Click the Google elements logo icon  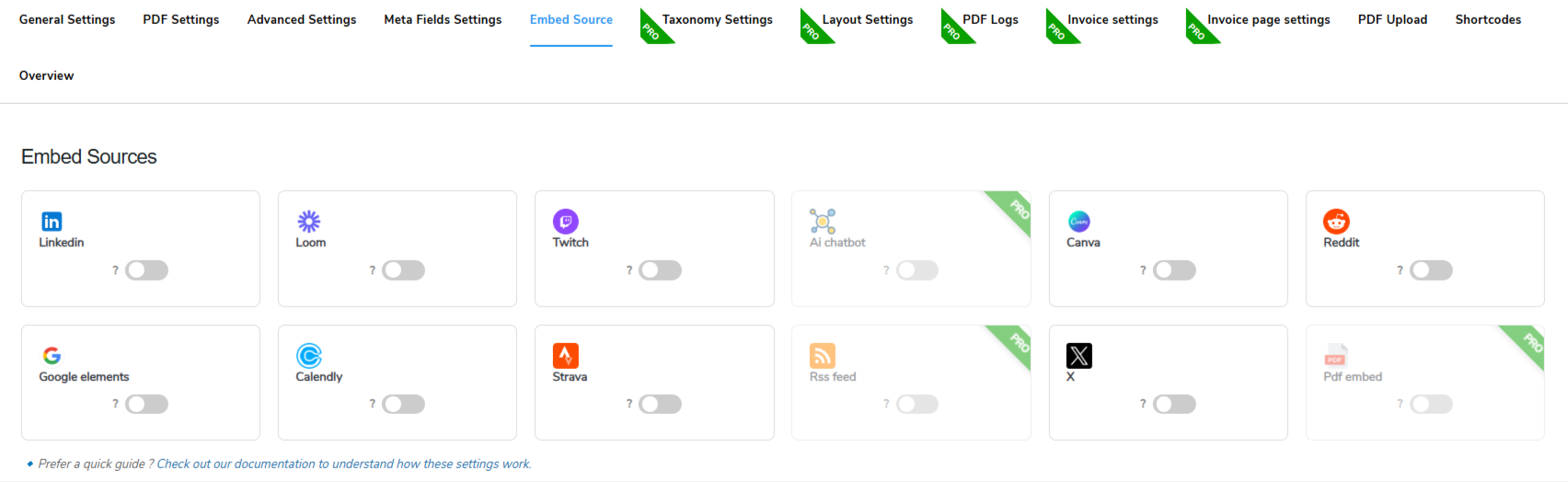click(x=52, y=356)
